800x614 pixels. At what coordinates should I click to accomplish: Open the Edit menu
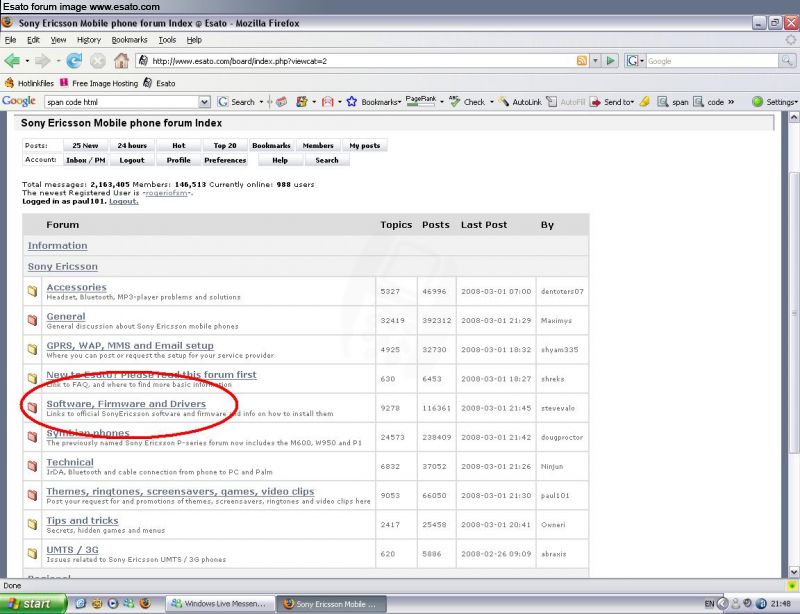click(x=33, y=40)
